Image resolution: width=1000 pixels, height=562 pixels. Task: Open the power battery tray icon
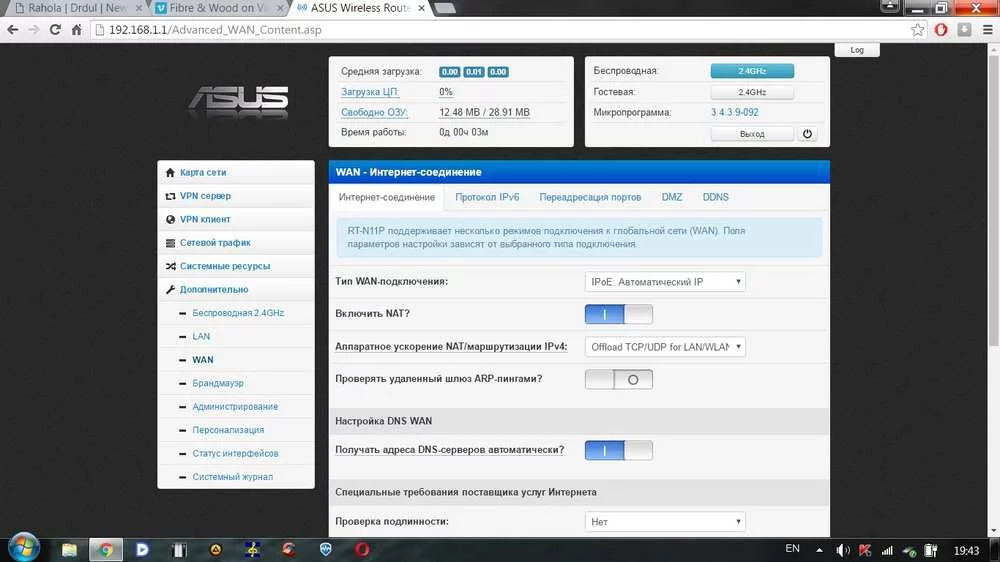(931, 550)
